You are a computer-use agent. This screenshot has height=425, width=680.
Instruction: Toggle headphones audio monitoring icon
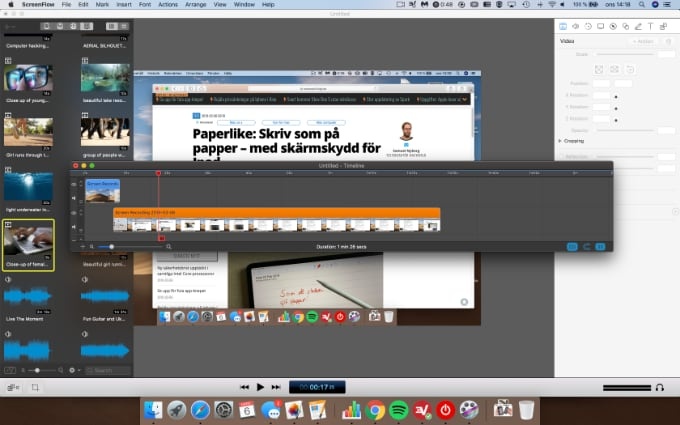tap(660, 388)
